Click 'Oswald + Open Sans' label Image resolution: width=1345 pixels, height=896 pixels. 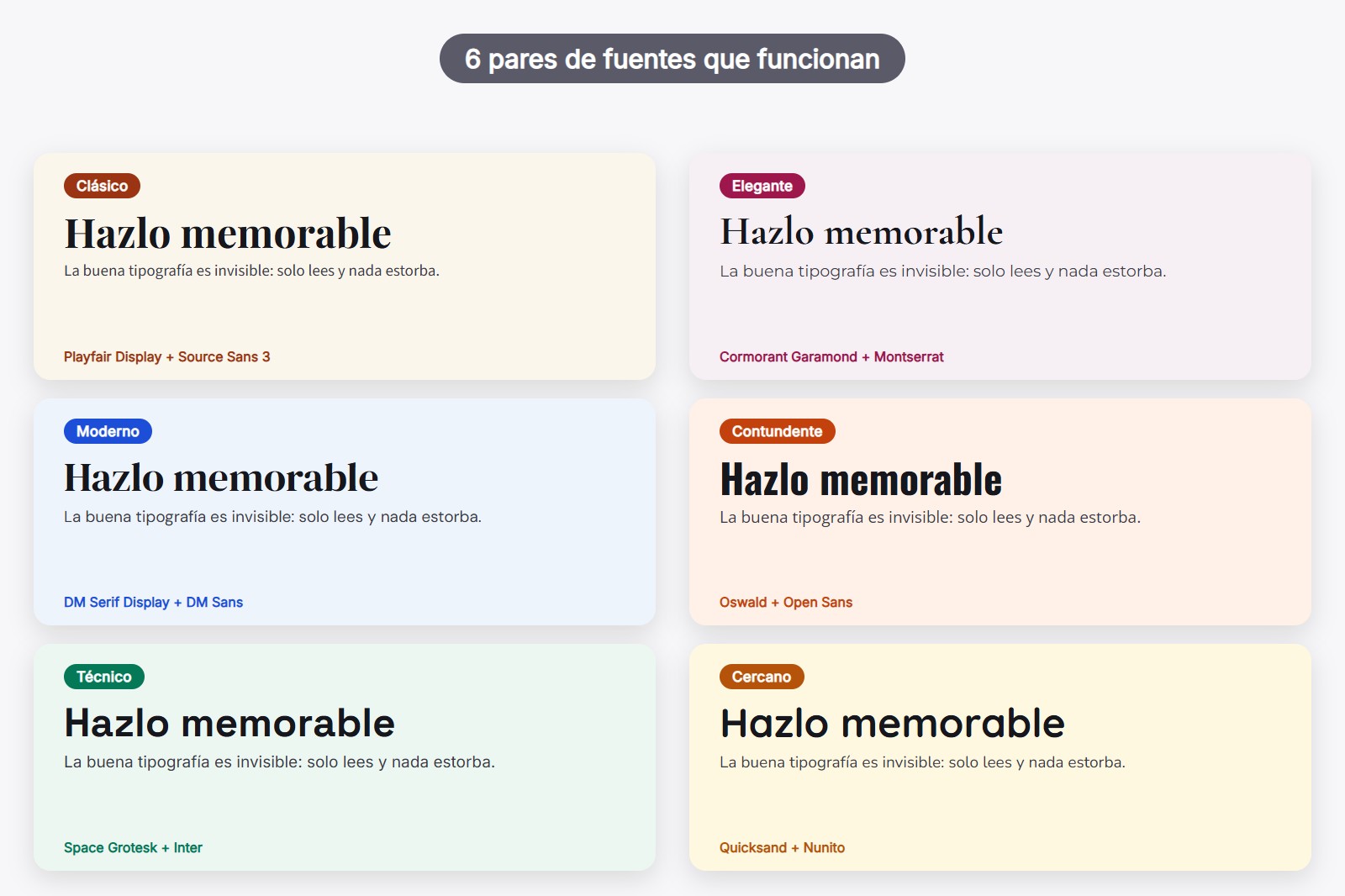pos(786,602)
